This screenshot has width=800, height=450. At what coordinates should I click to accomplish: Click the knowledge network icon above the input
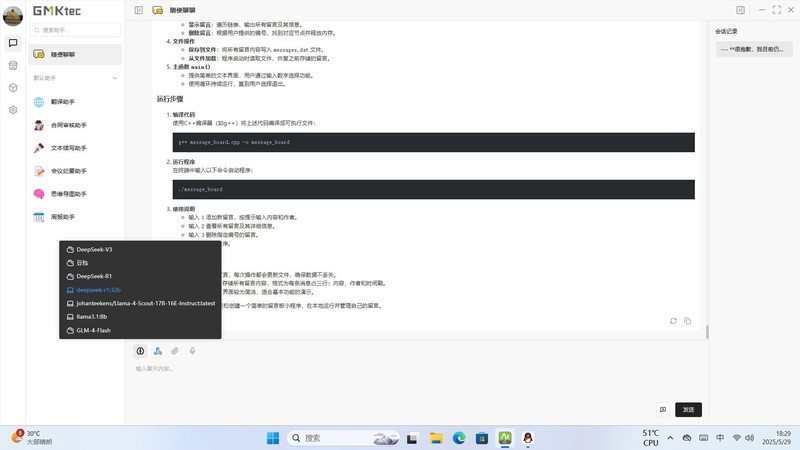pyautogui.click(x=158, y=351)
